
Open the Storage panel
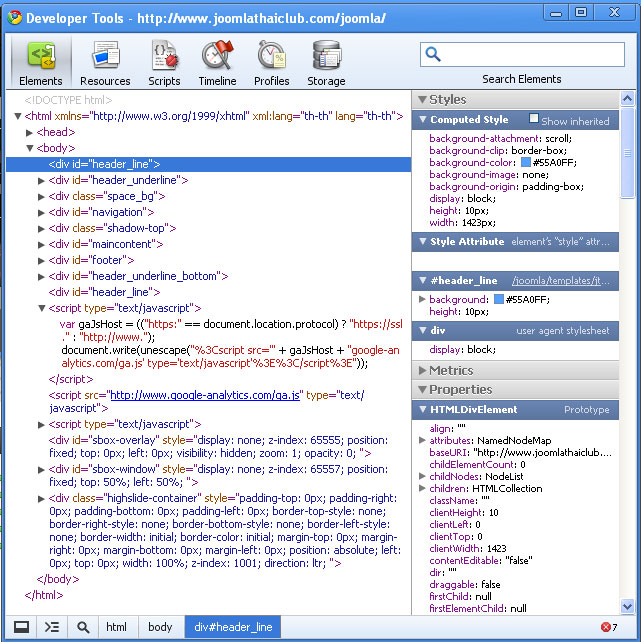pos(326,63)
